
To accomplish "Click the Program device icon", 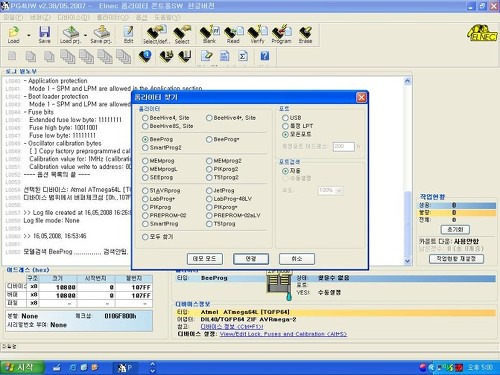I will coord(281,34).
